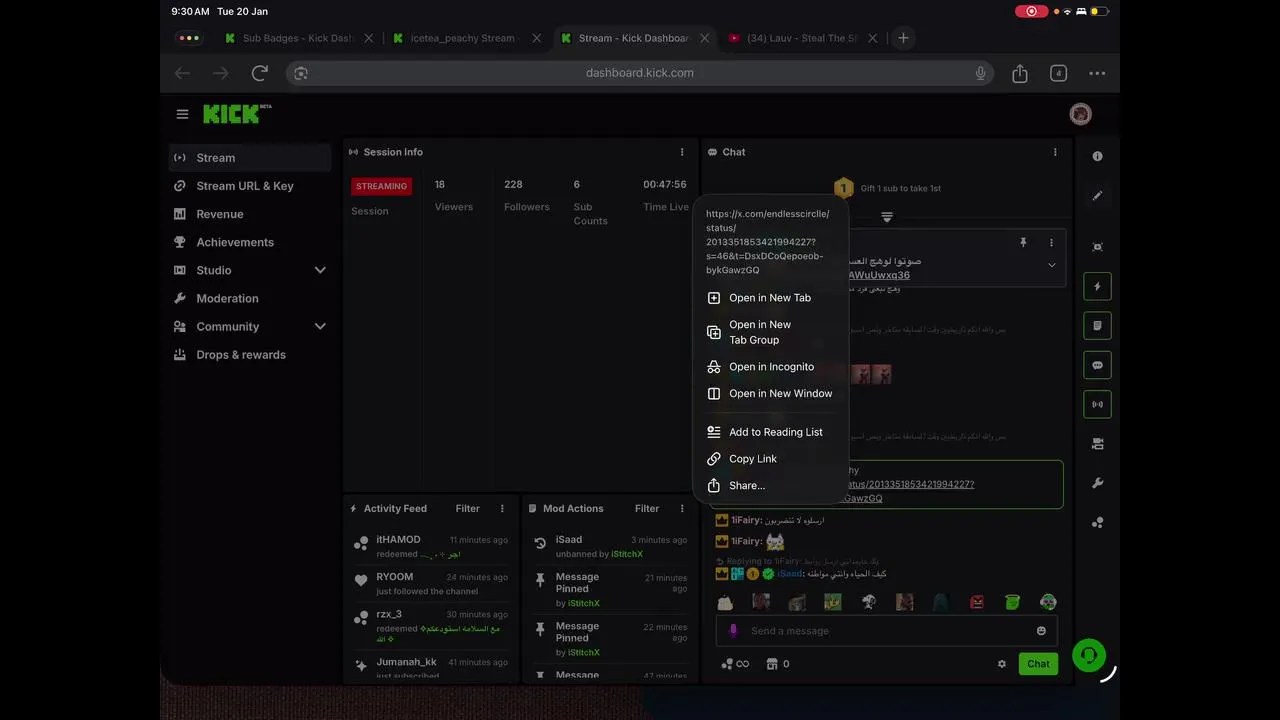The image size is (1280, 720).
Task: Open the hamburger menu beside Kick logo
Action: (182, 114)
